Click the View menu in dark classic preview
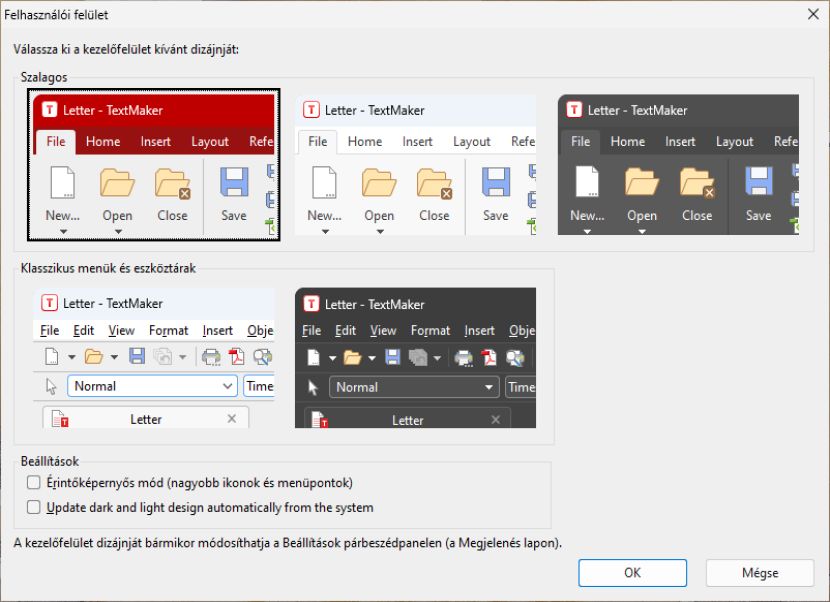 [383, 330]
